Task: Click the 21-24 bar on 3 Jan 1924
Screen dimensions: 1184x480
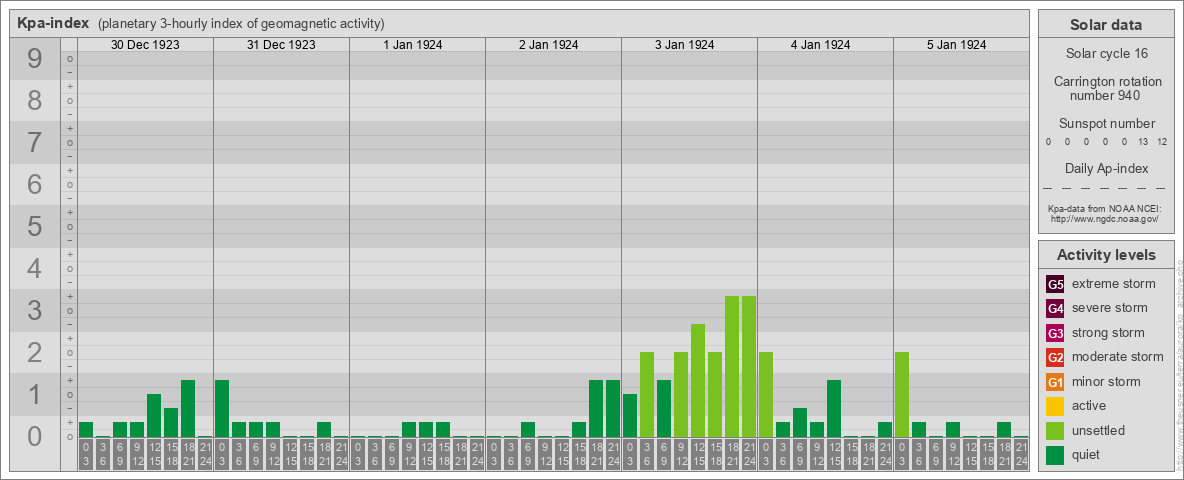Action: tap(749, 367)
